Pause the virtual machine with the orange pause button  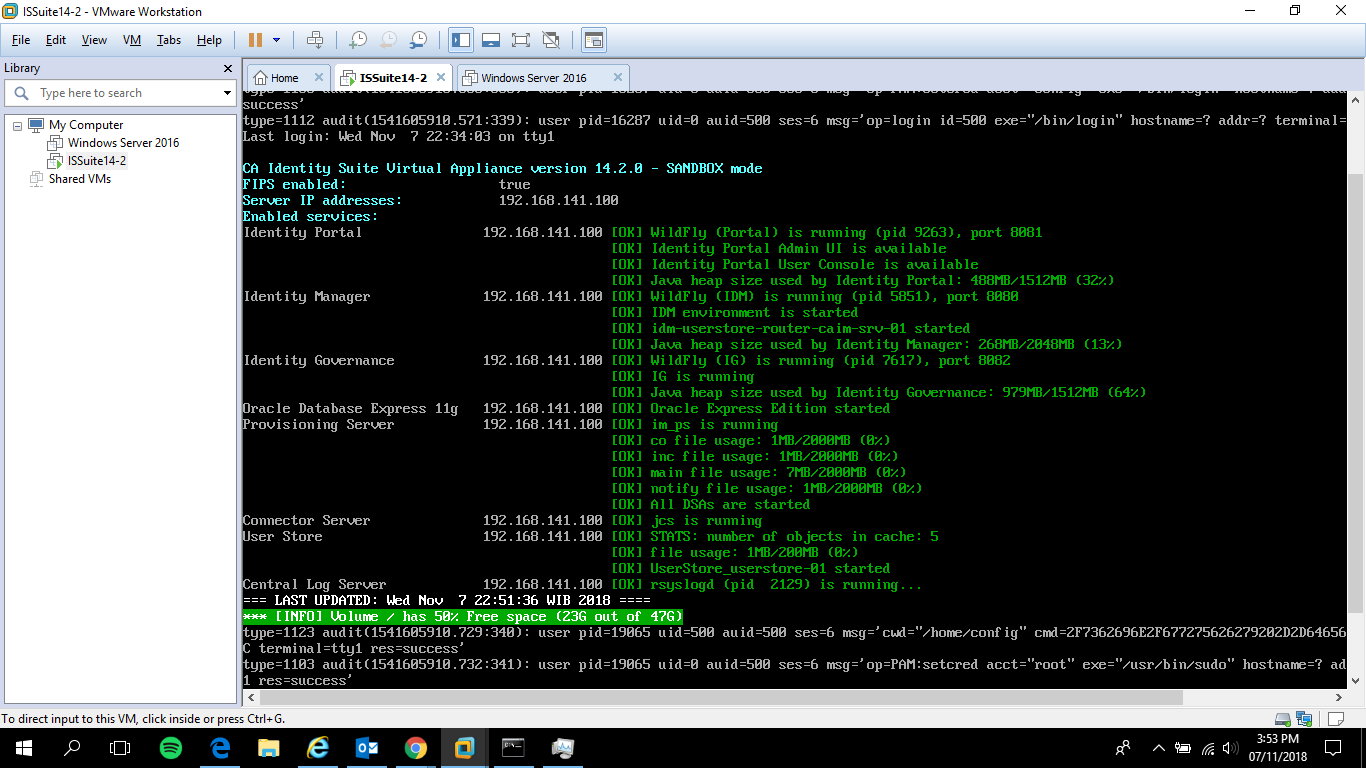click(x=255, y=40)
